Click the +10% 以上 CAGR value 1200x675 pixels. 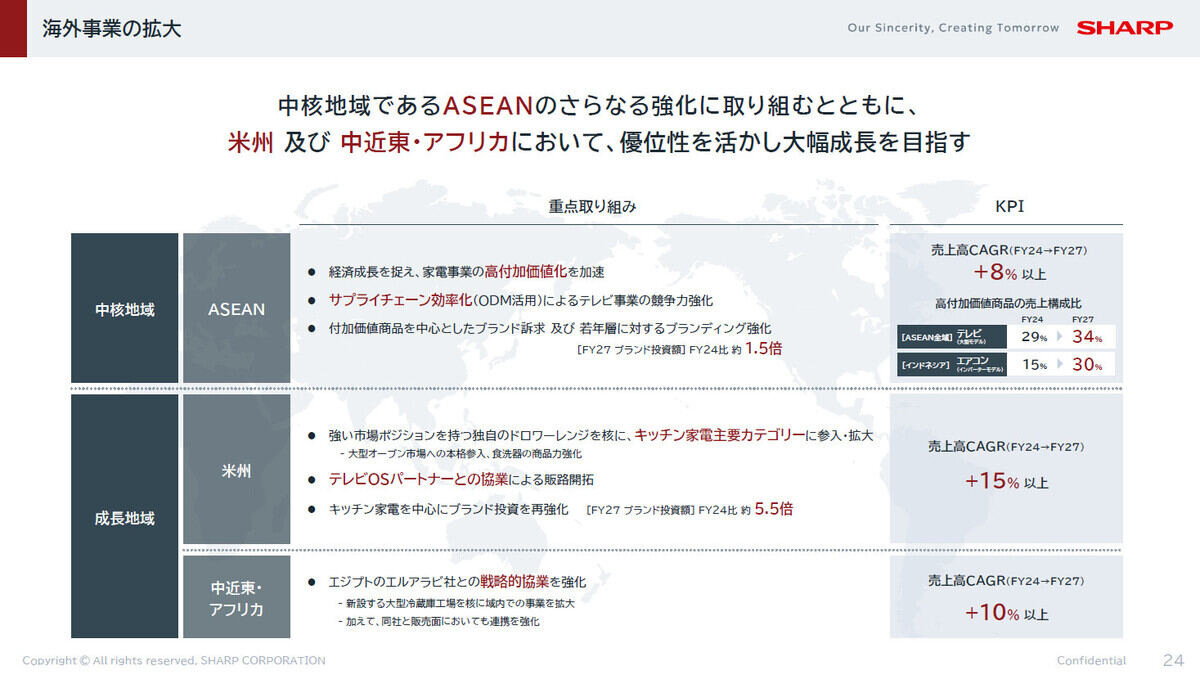[x=1007, y=613]
